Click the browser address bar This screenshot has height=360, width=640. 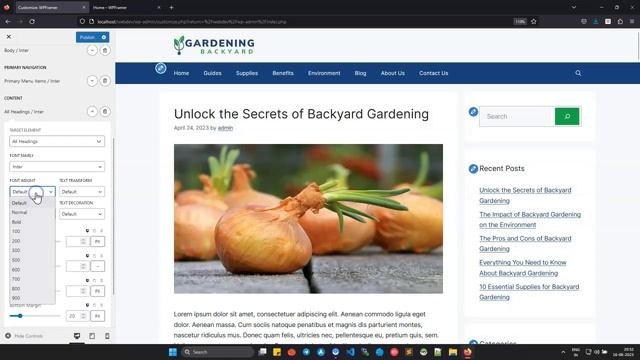pyautogui.click(x=302, y=22)
